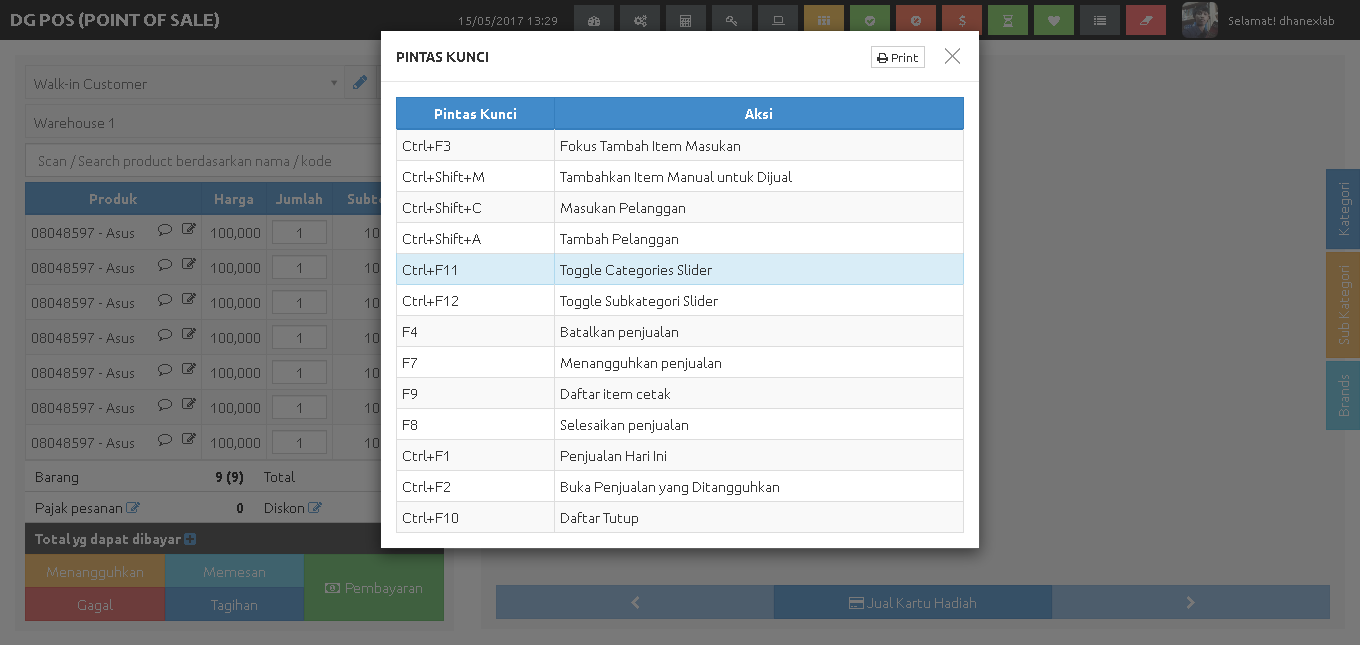Open the dhanexlab user profile menu
This screenshot has height=645, width=1360.
[x=1260, y=20]
